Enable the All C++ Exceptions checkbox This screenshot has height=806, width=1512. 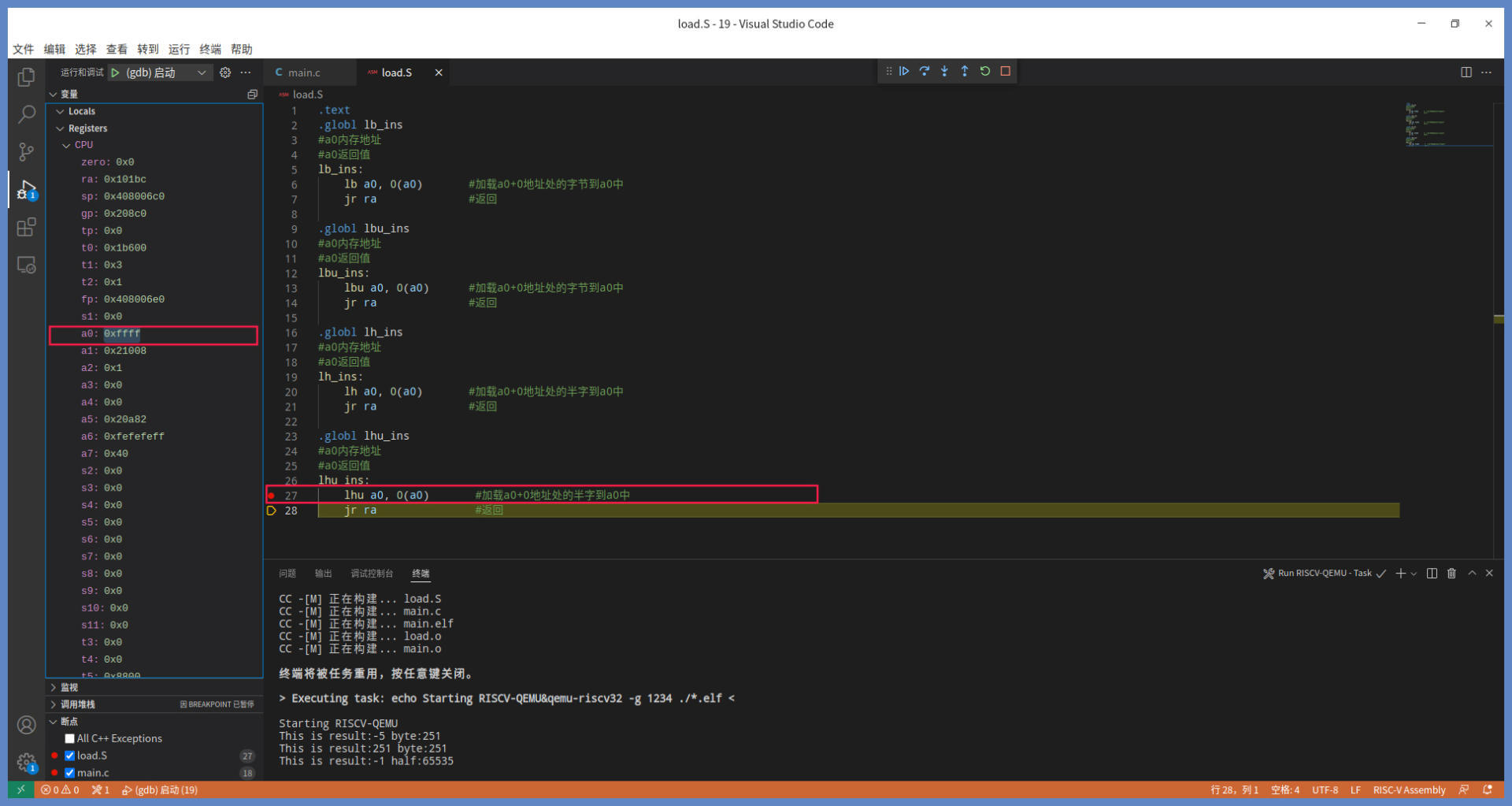pyautogui.click(x=70, y=738)
